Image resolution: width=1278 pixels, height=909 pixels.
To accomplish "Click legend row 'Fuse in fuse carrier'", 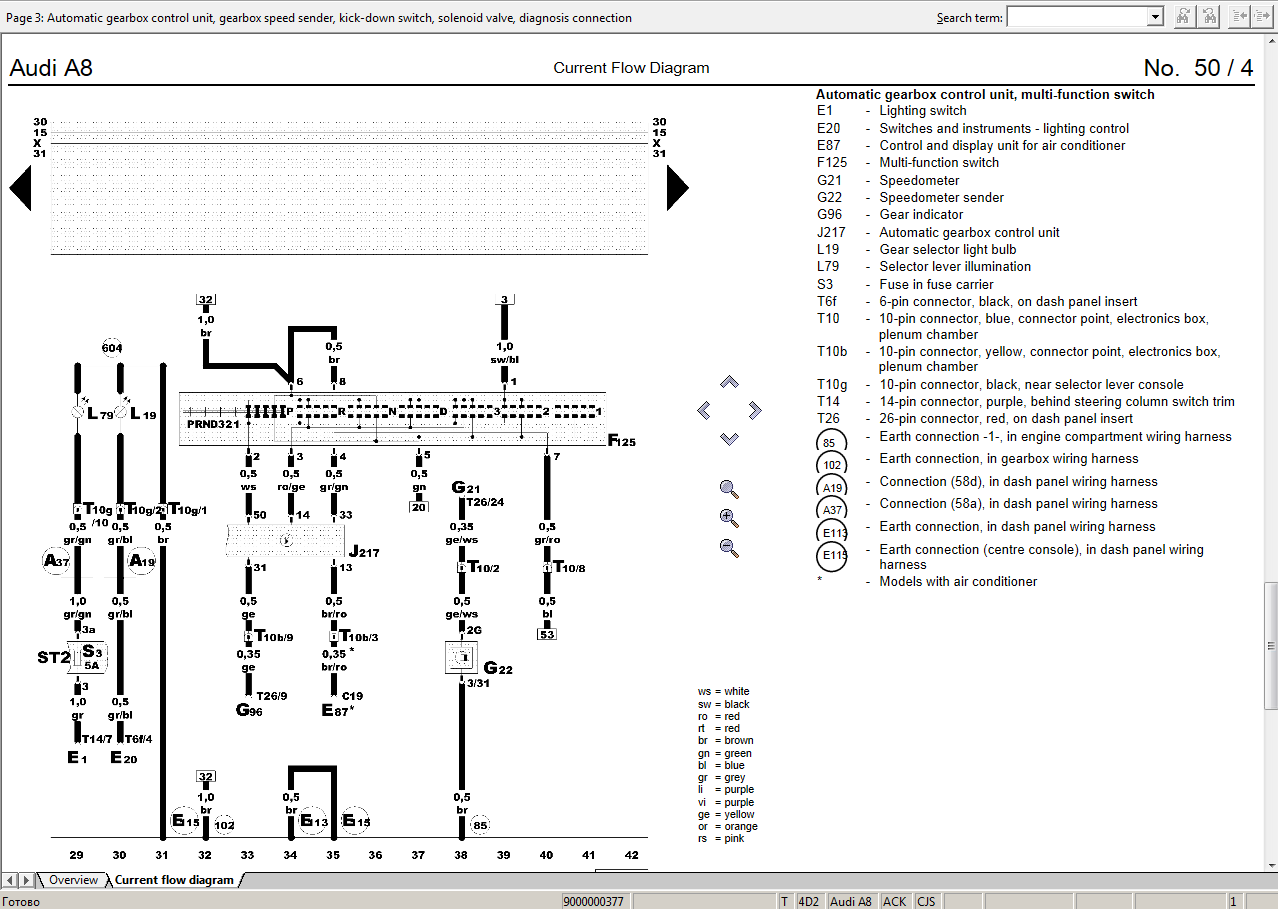I will 905,284.
